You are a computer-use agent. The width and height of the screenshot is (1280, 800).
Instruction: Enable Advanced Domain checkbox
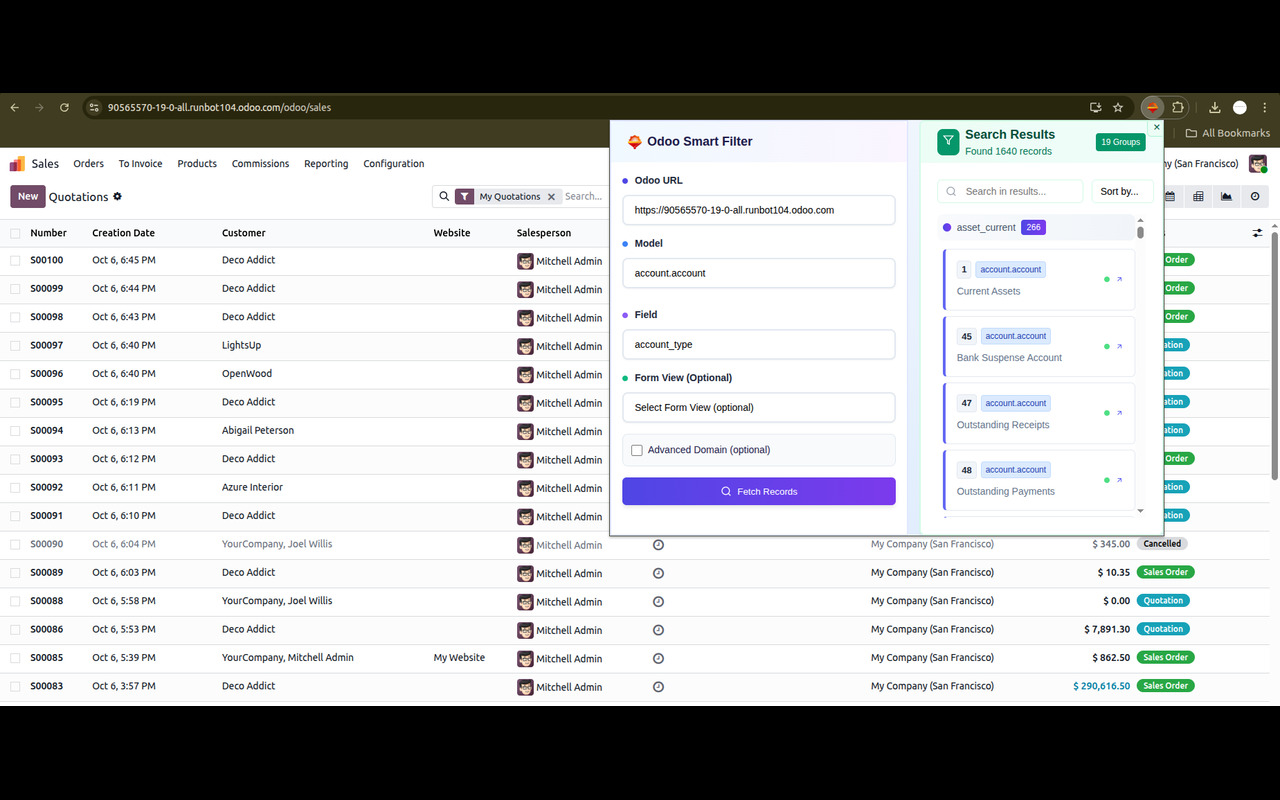[x=636, y=450]
